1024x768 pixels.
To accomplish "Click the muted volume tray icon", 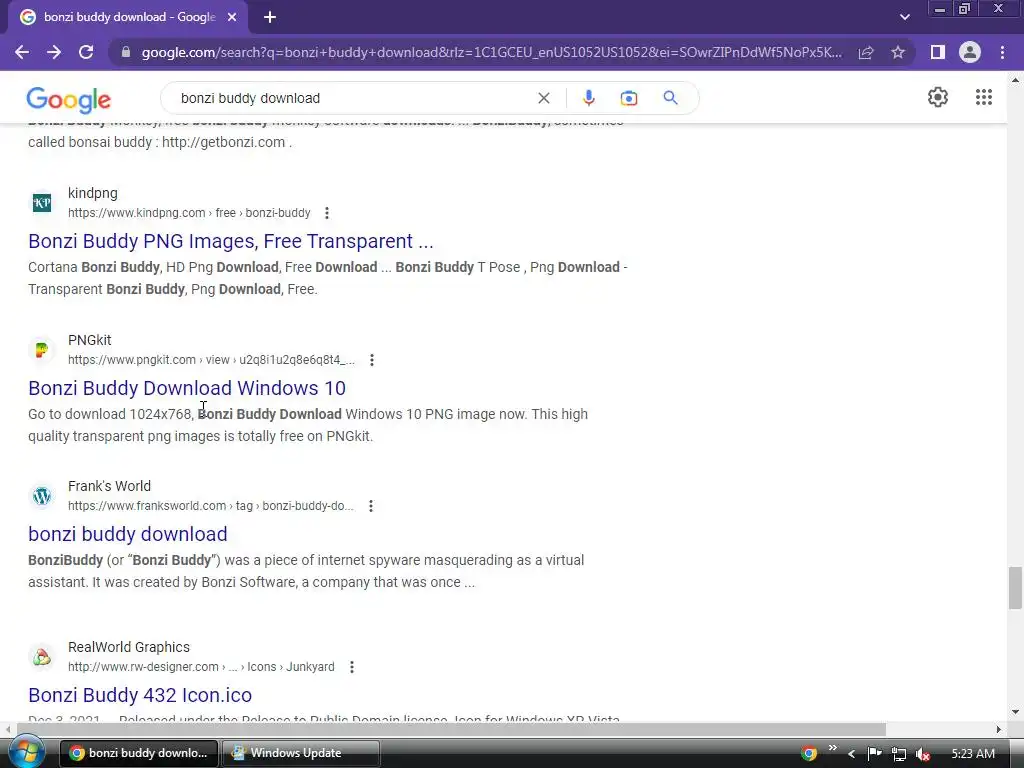I will [x=923, y=754].
